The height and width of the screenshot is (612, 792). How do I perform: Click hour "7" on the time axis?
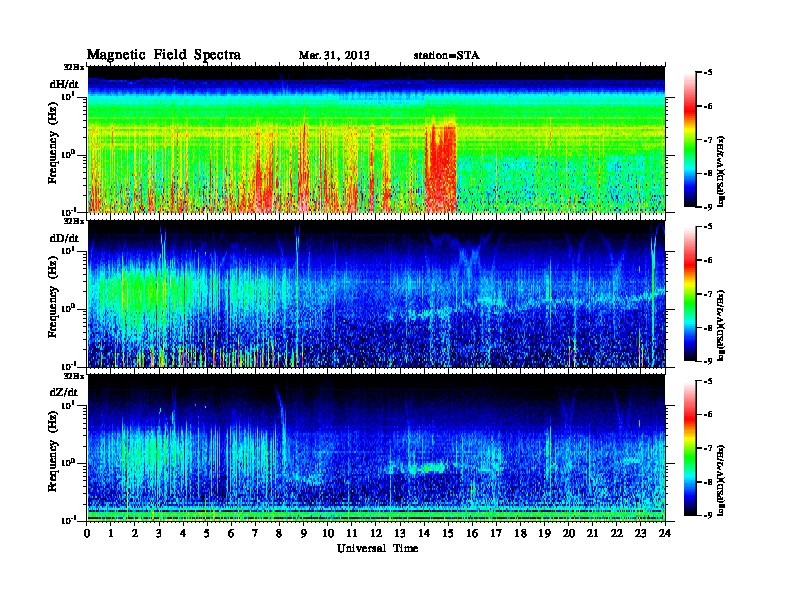coord(256,533)
